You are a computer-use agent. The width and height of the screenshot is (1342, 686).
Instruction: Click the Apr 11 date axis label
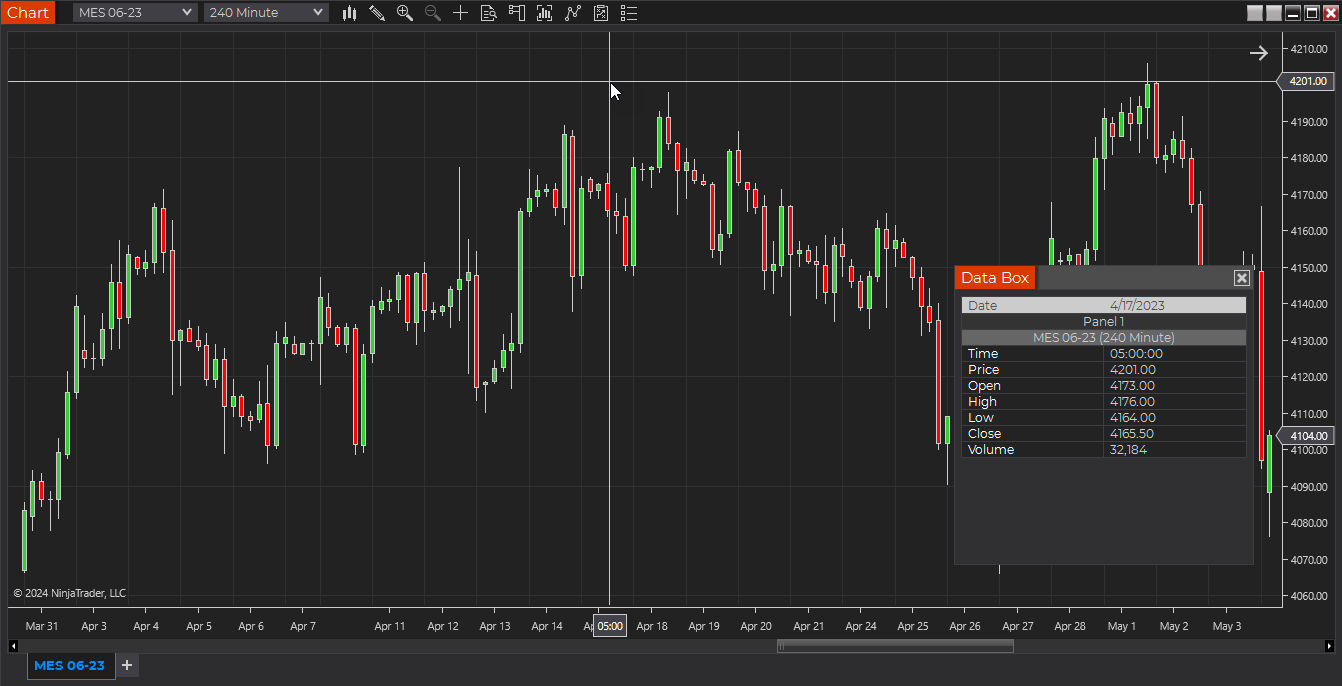click(x=390, y=626)
